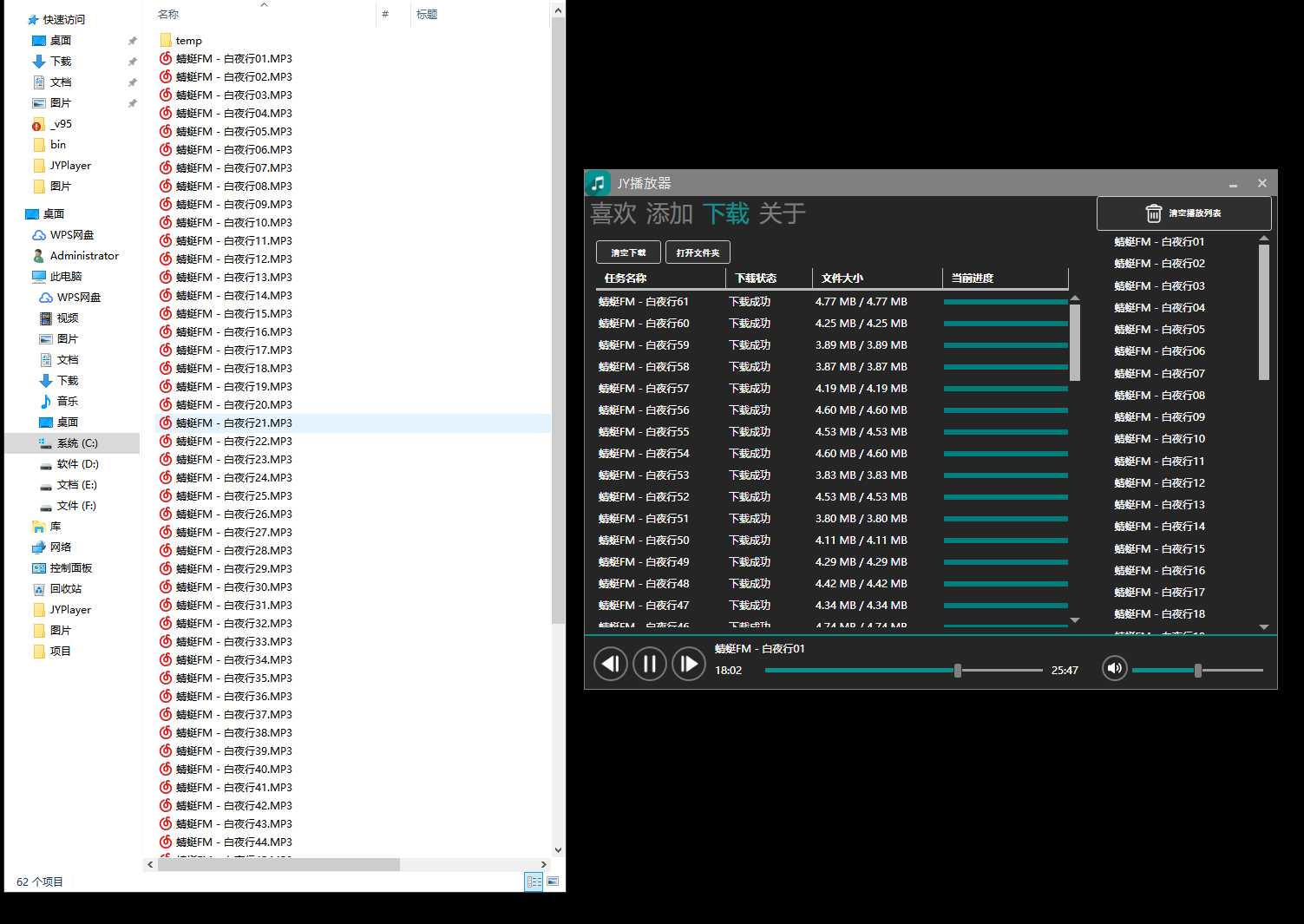Switch to 关于 tab
Viewport: 1304px width, 924px height.
tap(783, 213)
